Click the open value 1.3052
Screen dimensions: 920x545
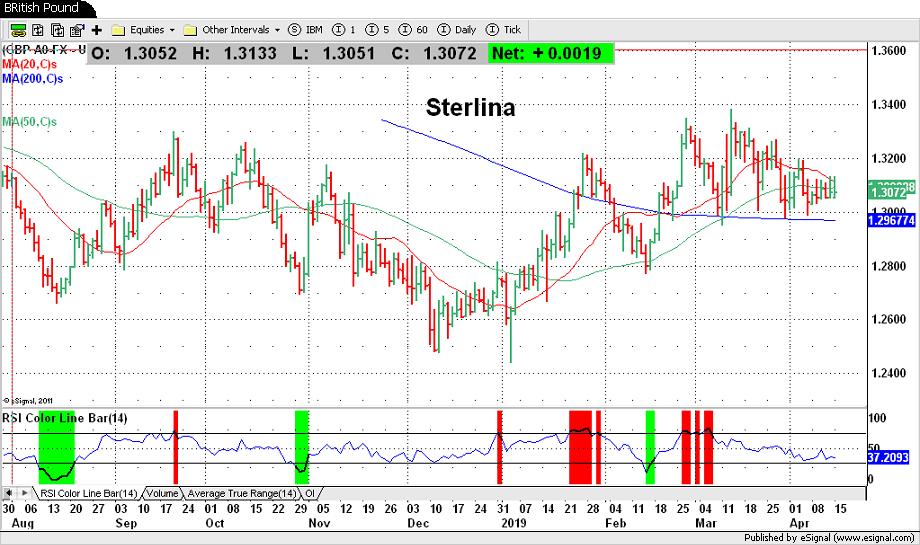pos(150,53)
